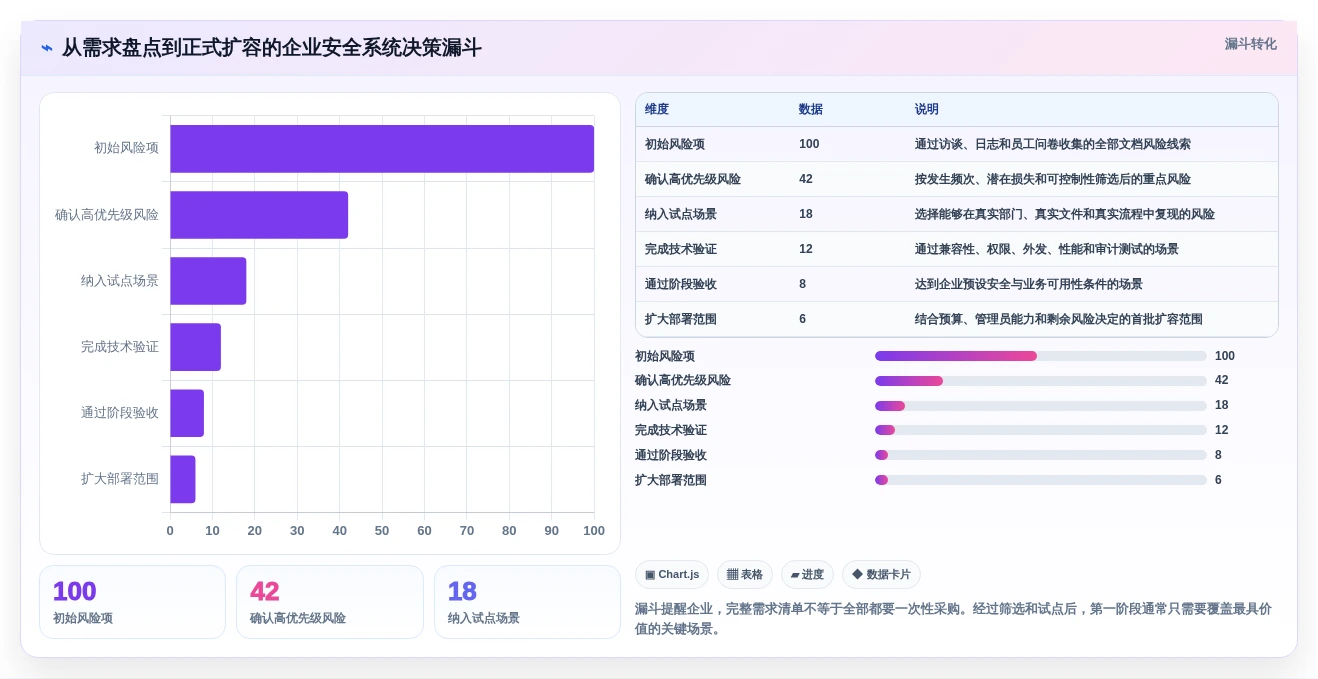Click table value 6 for 扩大部署范围

(803, 319)
